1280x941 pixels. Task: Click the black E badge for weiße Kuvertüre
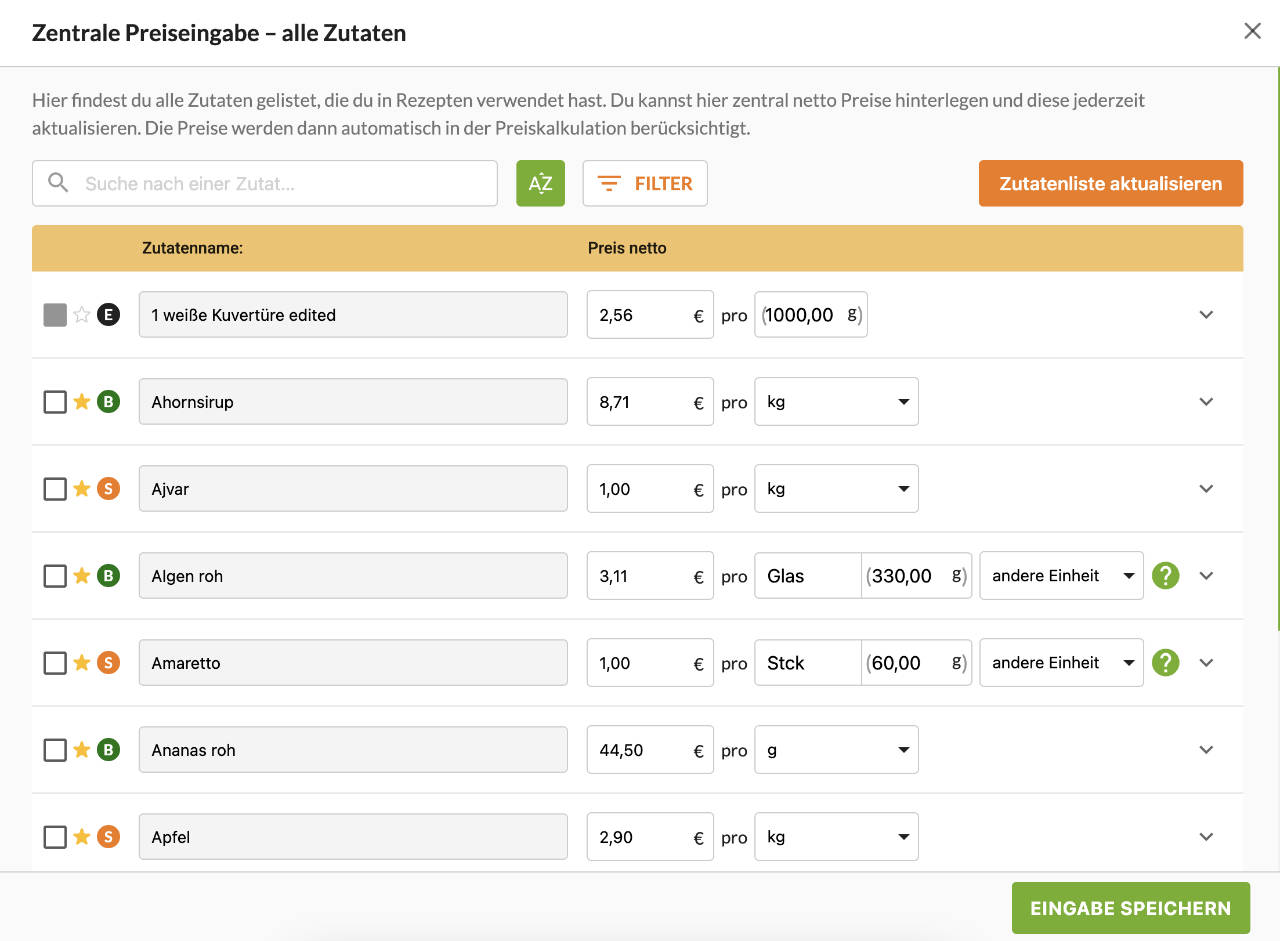tap(108, 315)
